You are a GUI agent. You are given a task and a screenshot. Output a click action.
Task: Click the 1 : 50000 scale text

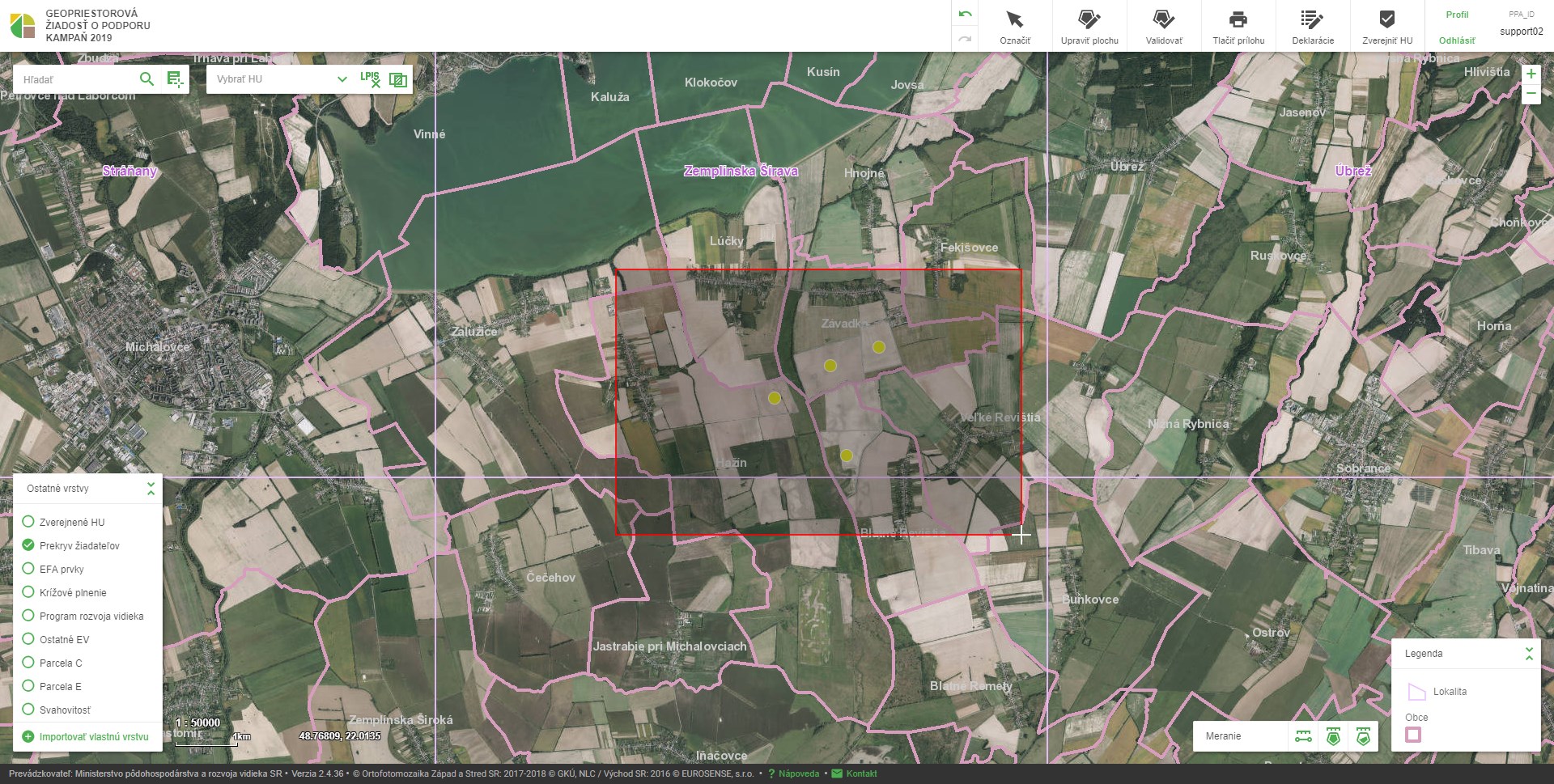[x=197, y=723]
